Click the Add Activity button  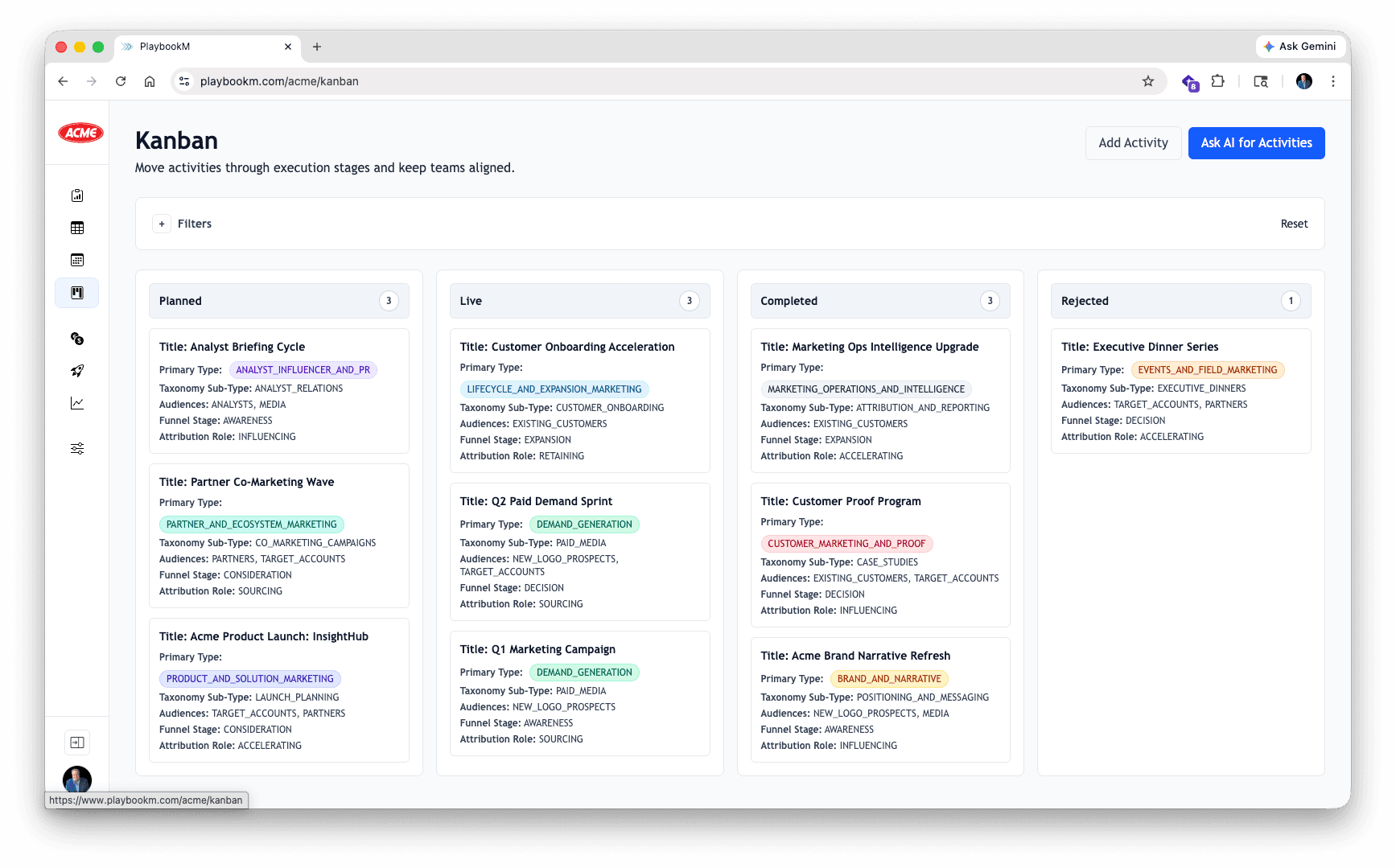(1133, 142)
